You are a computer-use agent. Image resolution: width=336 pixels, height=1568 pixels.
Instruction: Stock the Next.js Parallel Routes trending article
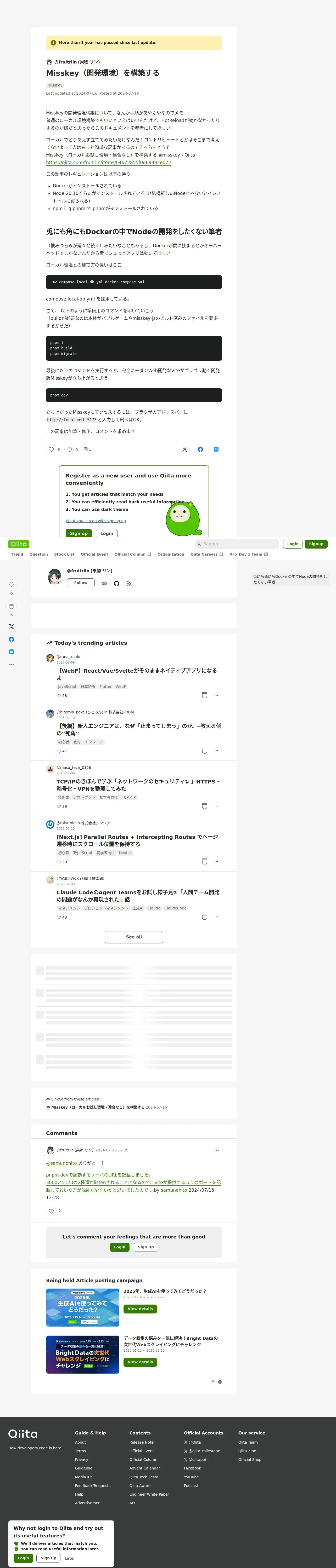(204, 861)
